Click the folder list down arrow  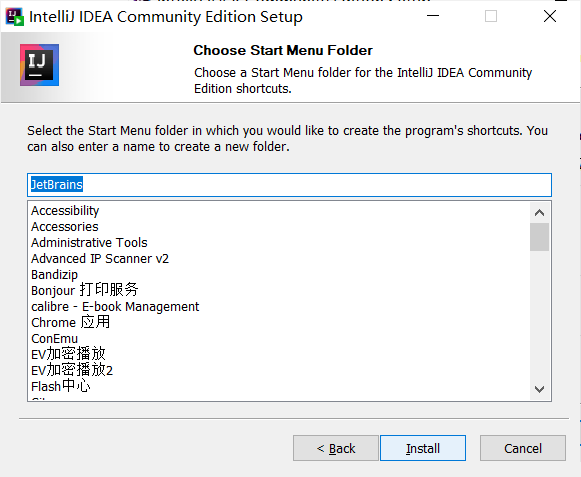540,389
